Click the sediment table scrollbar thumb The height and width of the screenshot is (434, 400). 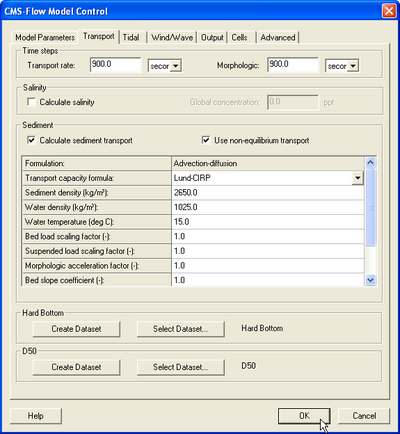click(x=370, y=207)
